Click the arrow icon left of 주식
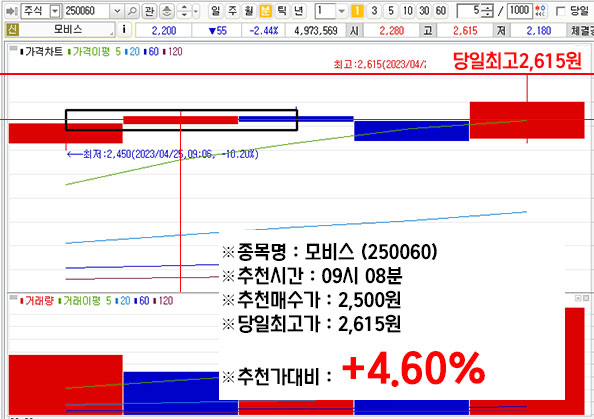Viewport: 594px width, 419px height. coord(11,11)
